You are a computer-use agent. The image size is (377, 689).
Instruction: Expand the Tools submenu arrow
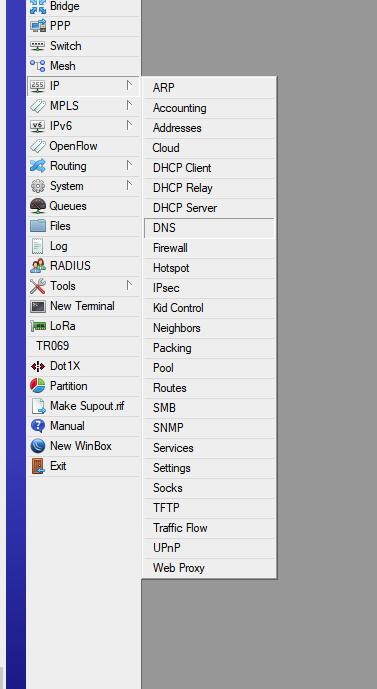pos(129,286)
